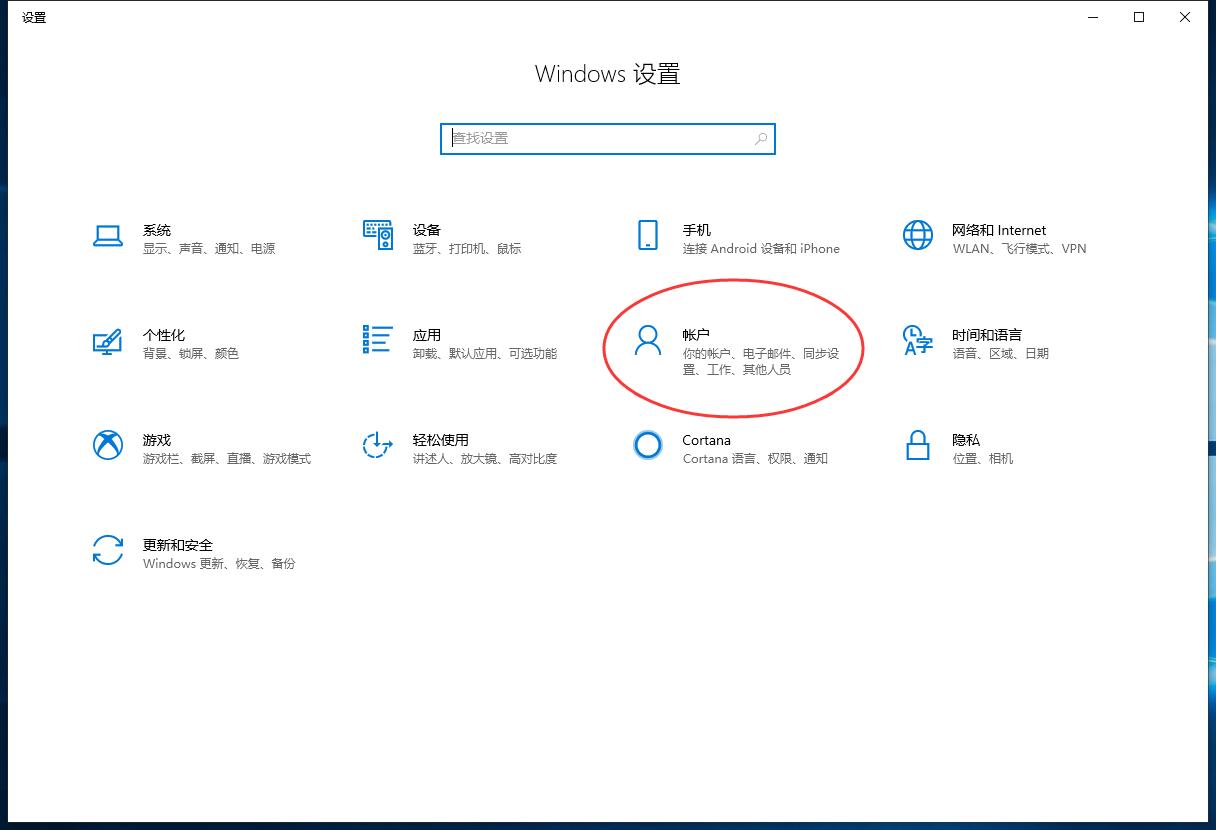This screenshot has height=830, width=1216.
Task: Open the 帐户 person icon
Action: (x=648, y=340)
